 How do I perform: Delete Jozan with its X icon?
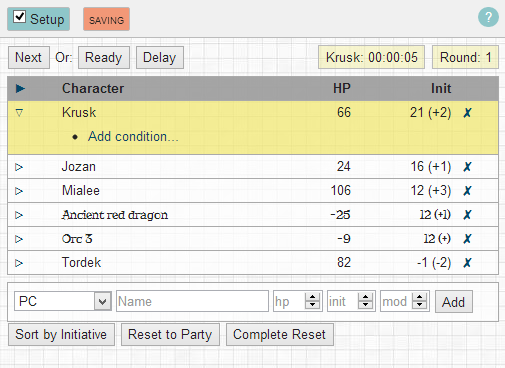[467, 167]
